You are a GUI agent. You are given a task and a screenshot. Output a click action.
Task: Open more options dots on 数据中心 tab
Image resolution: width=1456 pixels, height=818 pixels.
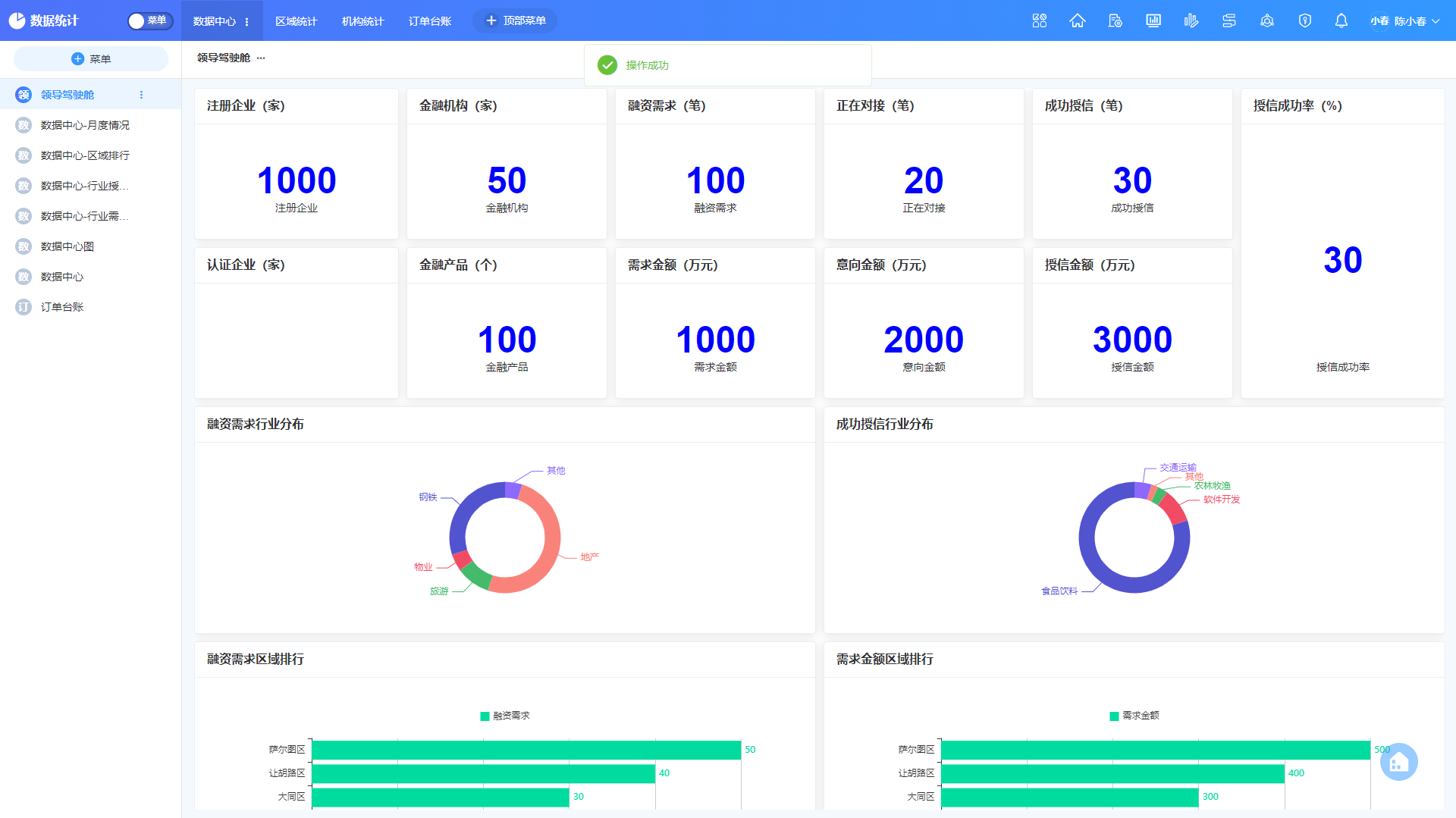tap(247, 21)
